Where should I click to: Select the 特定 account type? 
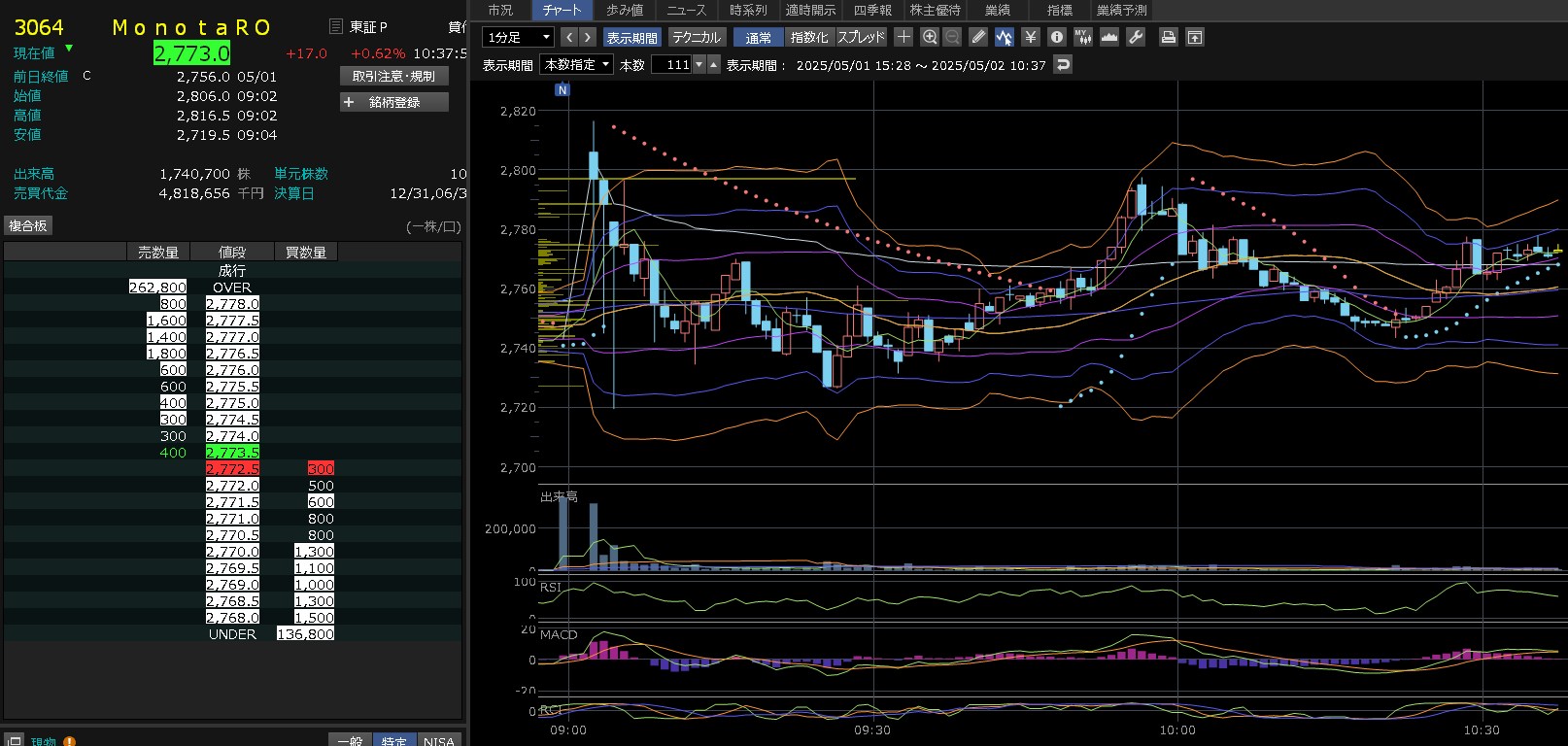pyautogui.click(x=394, y=740)
